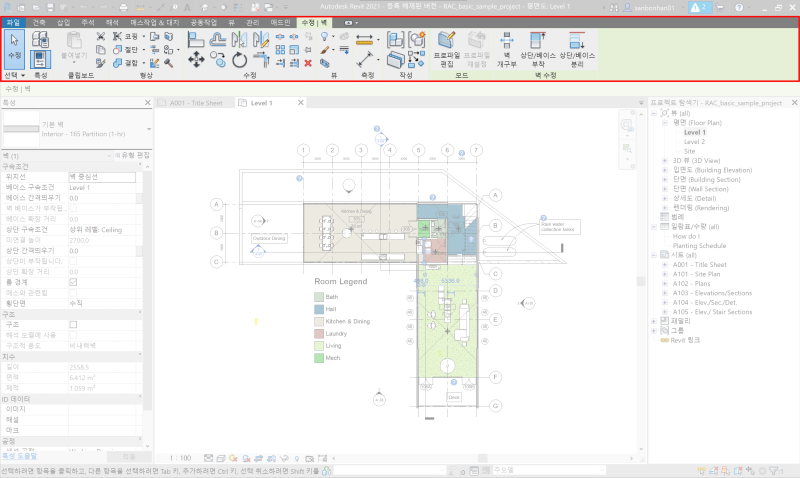
Task: Expand 입면도 (Building Elevation) tree node
Action: (665, 170)
